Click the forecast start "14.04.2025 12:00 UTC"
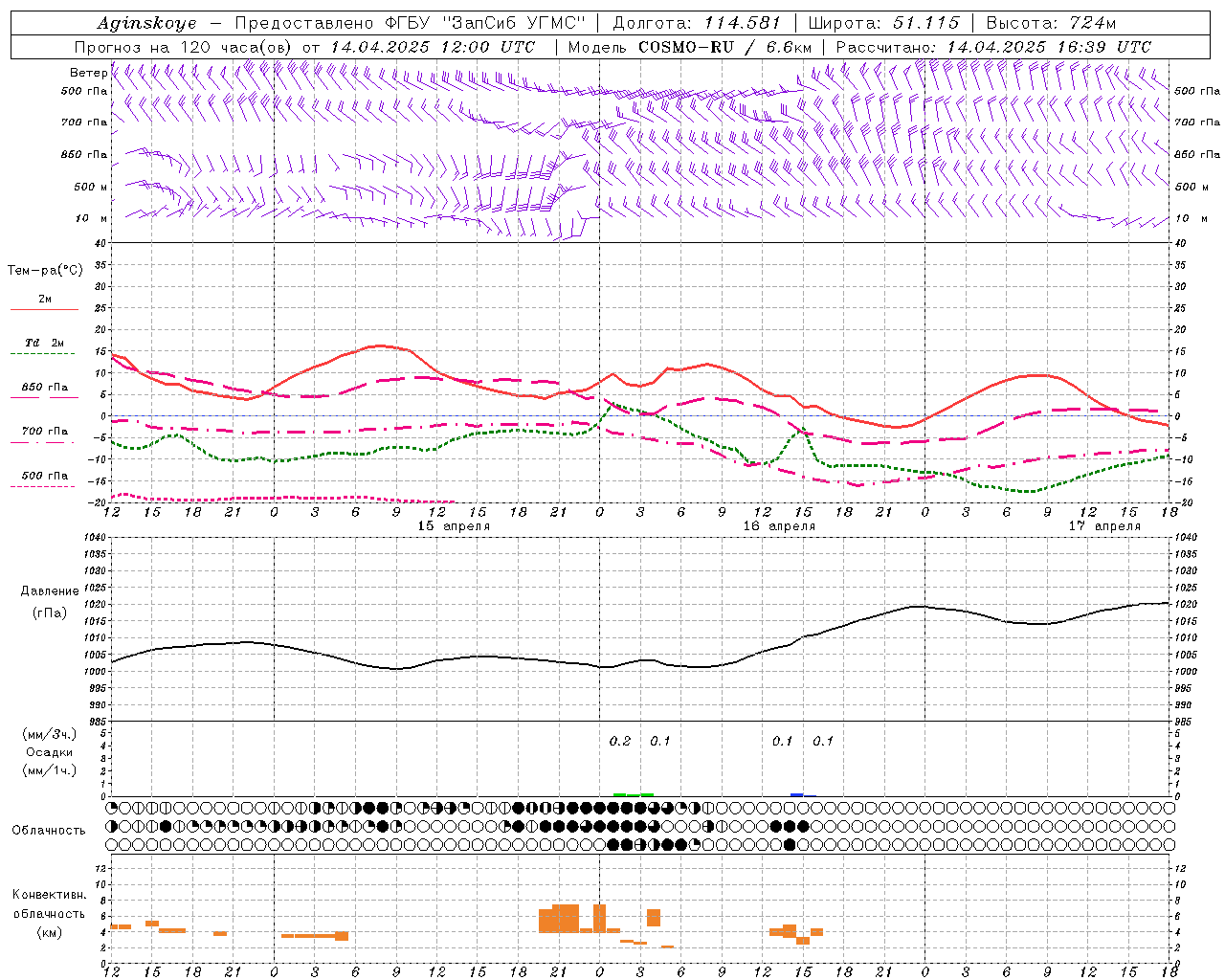This screenshot has height=980, width=1225. pos(433,46)
